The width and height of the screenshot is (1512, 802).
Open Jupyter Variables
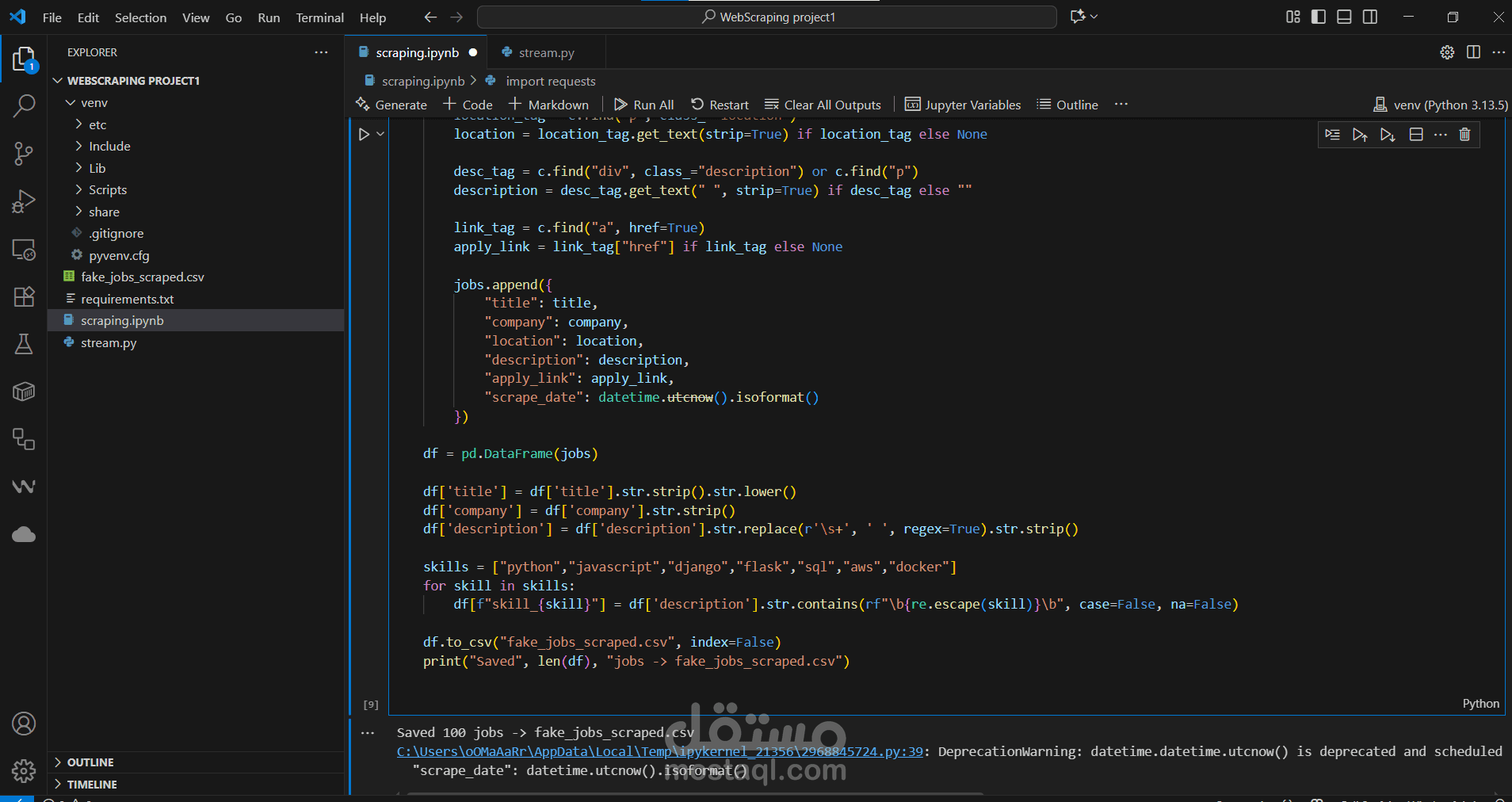[963, 105]
